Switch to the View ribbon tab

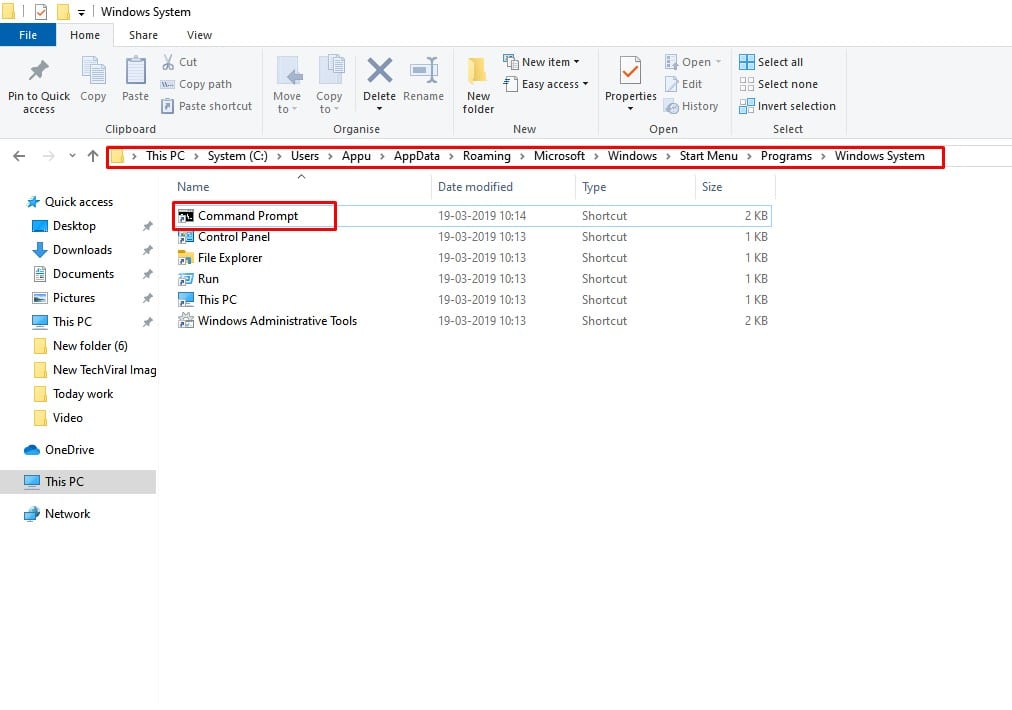(199, 35)
